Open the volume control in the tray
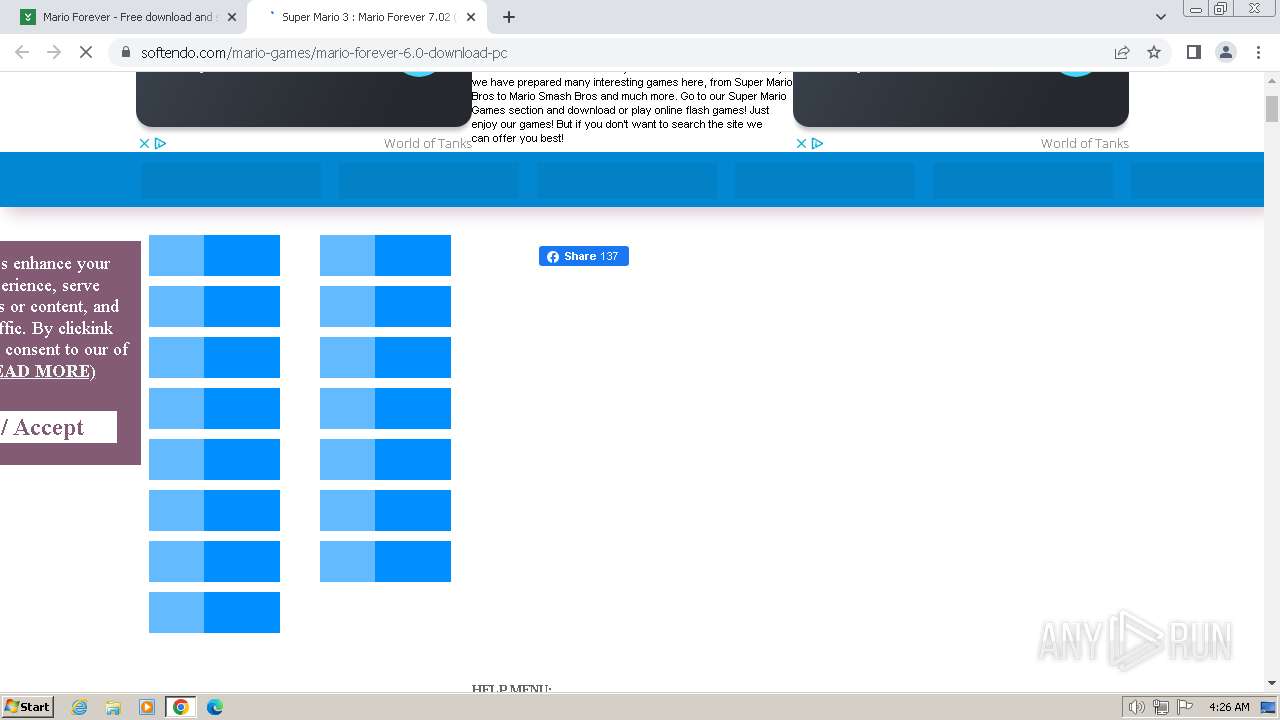Image resolution: width=1280 pixels, height=720 pixels. (x=1136, y=707)
